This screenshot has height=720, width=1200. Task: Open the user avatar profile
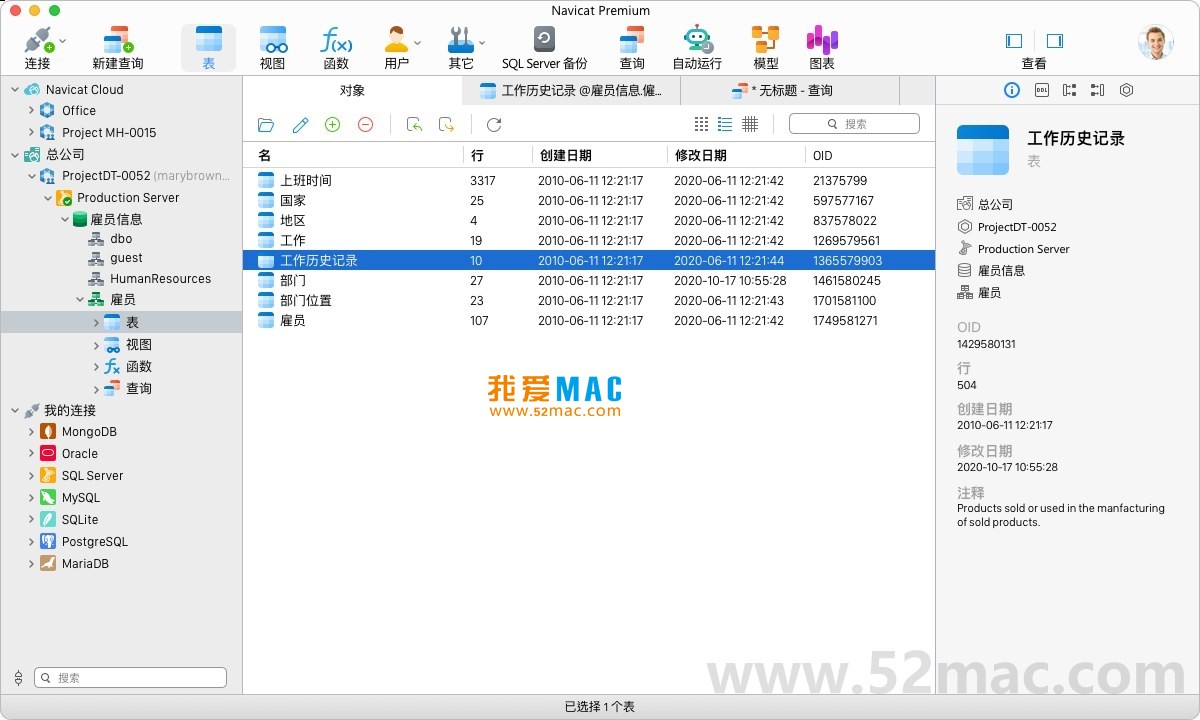[x=1155, y=42]
